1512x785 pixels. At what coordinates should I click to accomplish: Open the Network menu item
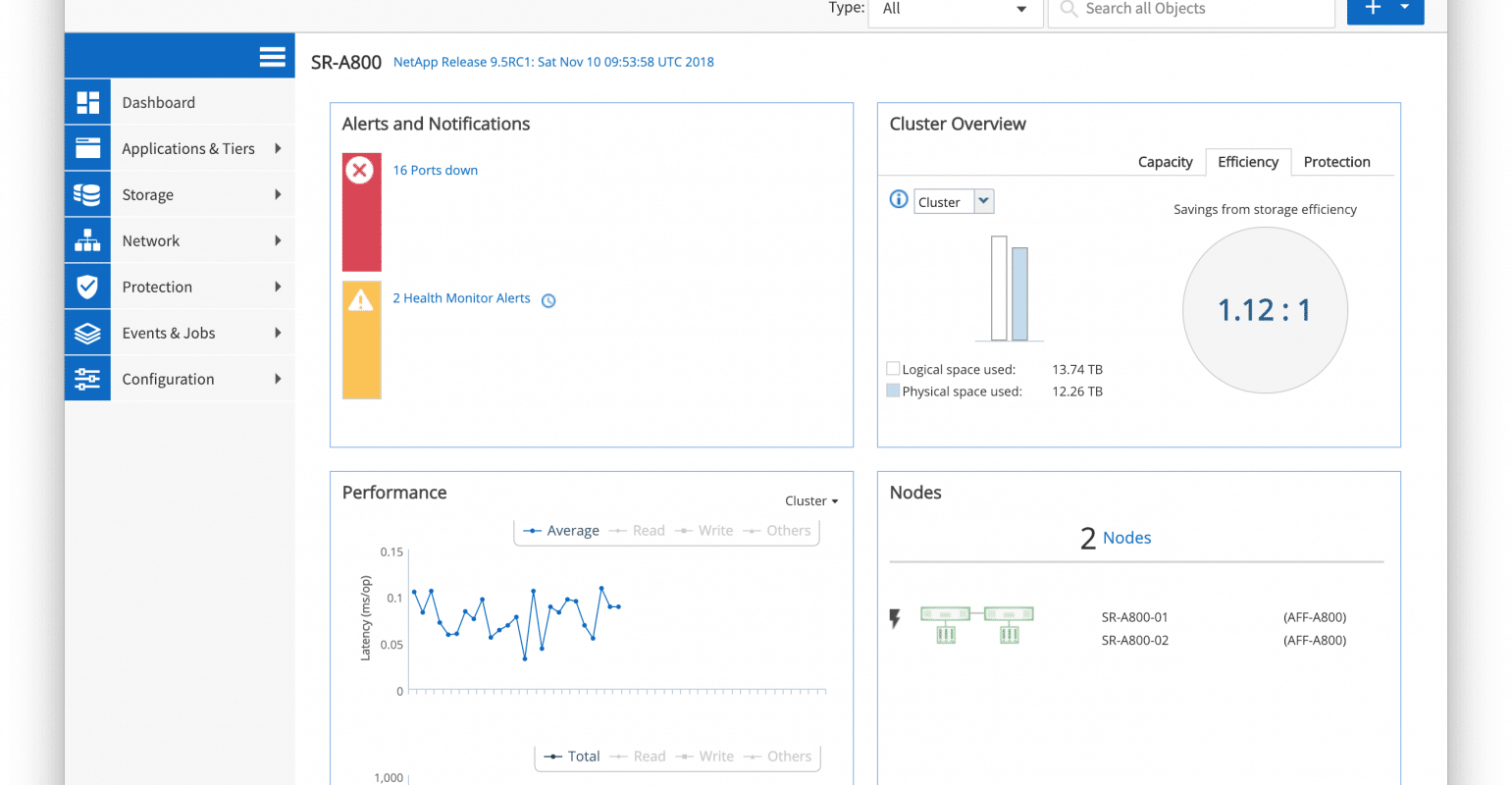tap(180, 240)
